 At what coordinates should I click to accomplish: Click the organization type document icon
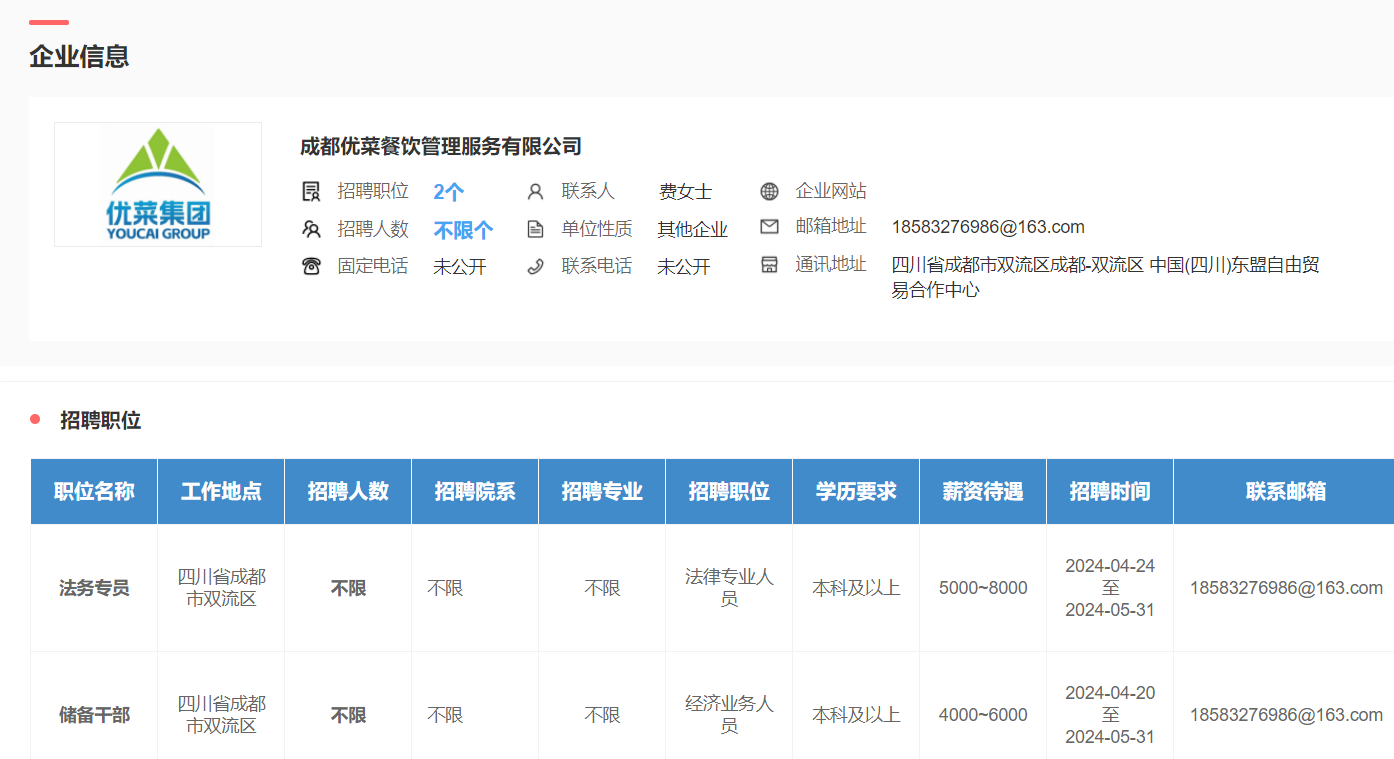[x=535, y=229]
